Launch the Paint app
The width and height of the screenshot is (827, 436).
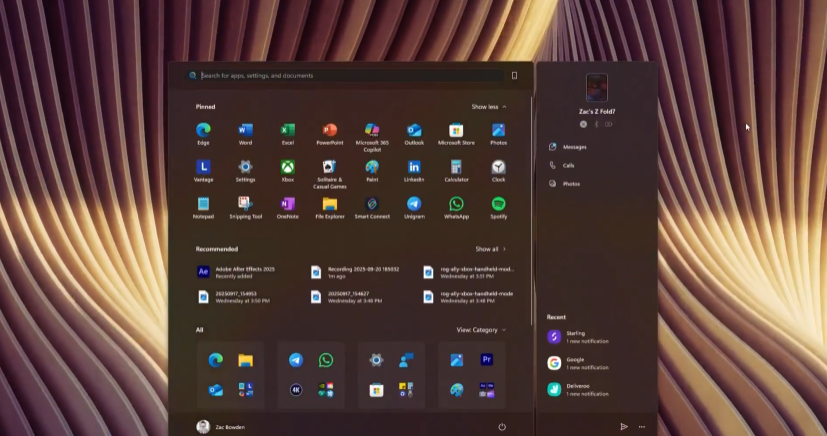click(x=372, y=171)
